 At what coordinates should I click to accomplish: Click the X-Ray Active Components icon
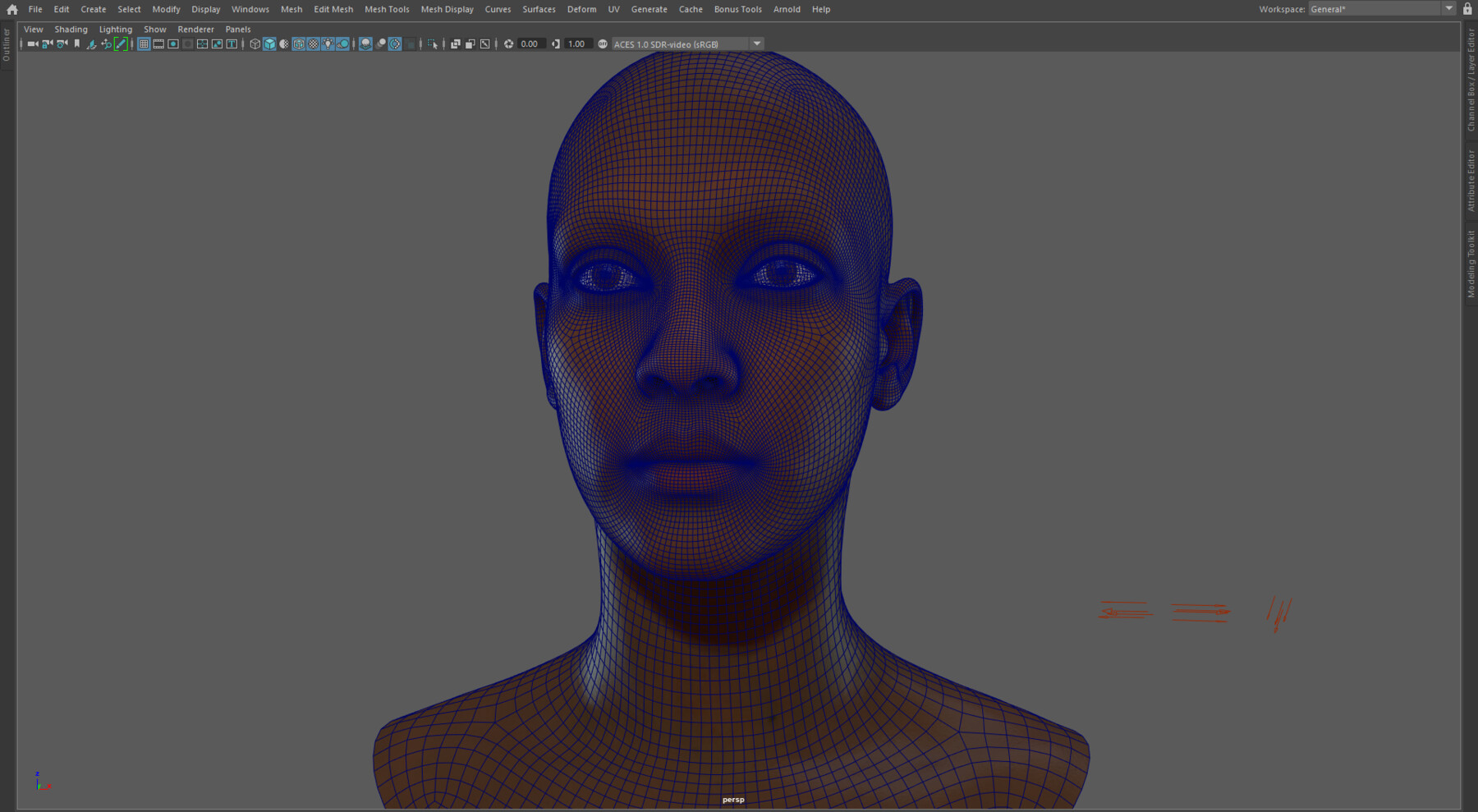point(470,44)
